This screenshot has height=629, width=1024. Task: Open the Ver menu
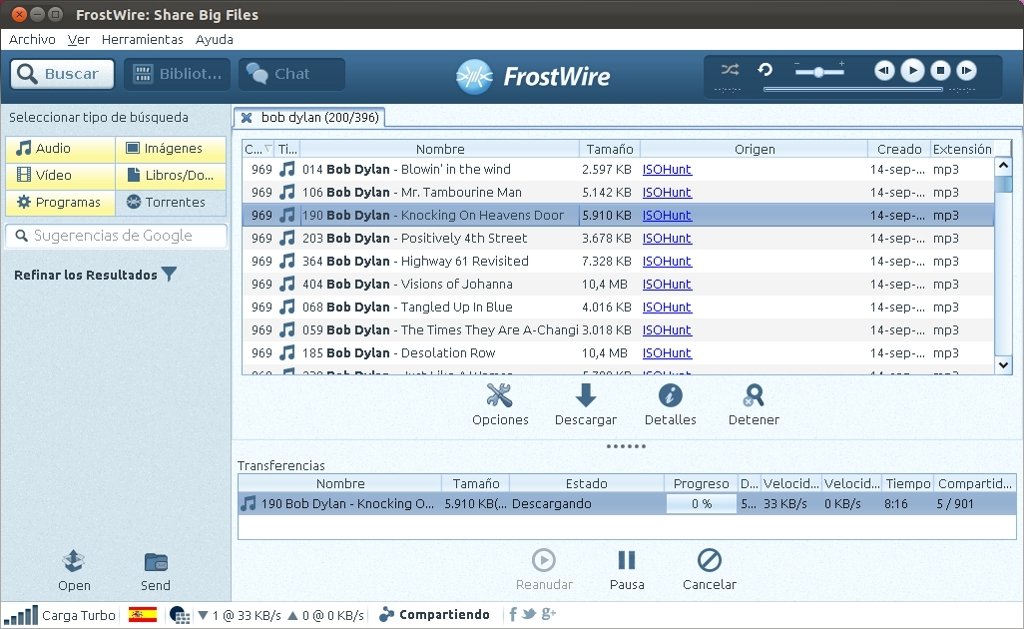pos(78,39)
